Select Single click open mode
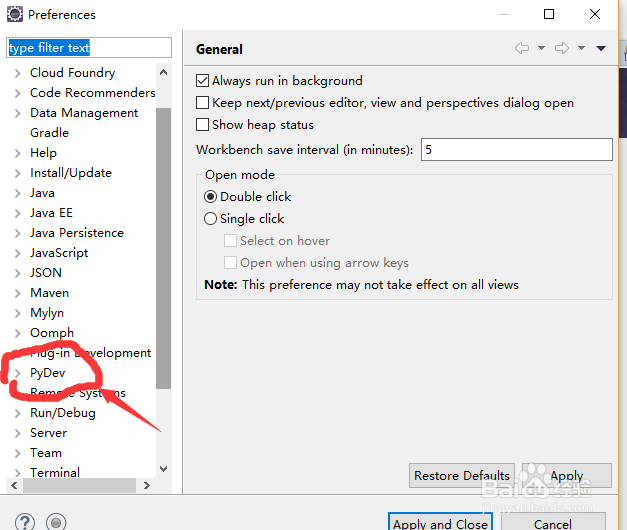This screenshot has height=530, width=627. click(210, 219)
